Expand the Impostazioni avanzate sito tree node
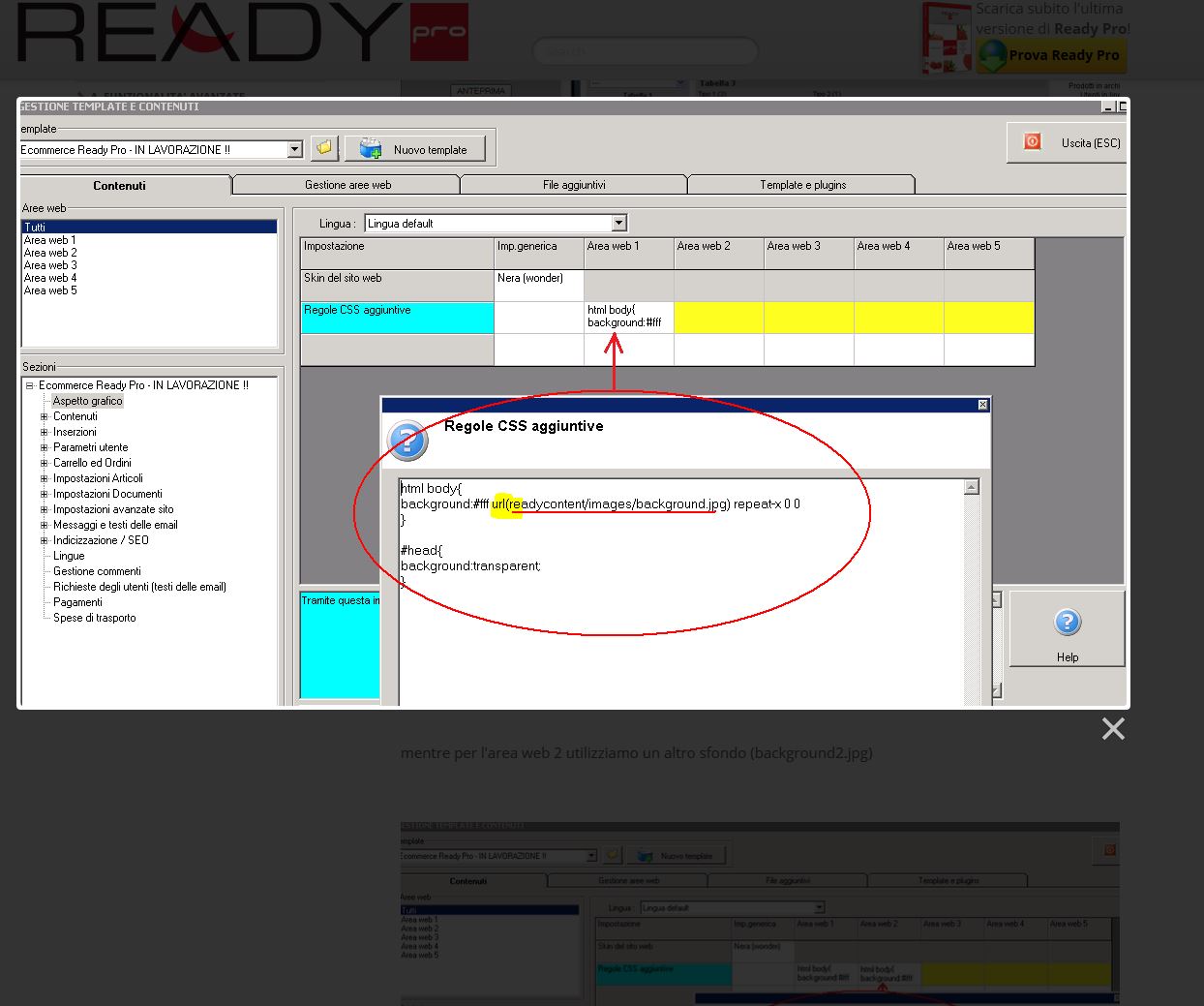The width and height of the screenshot is (1204, 1006). pos(44,509)
